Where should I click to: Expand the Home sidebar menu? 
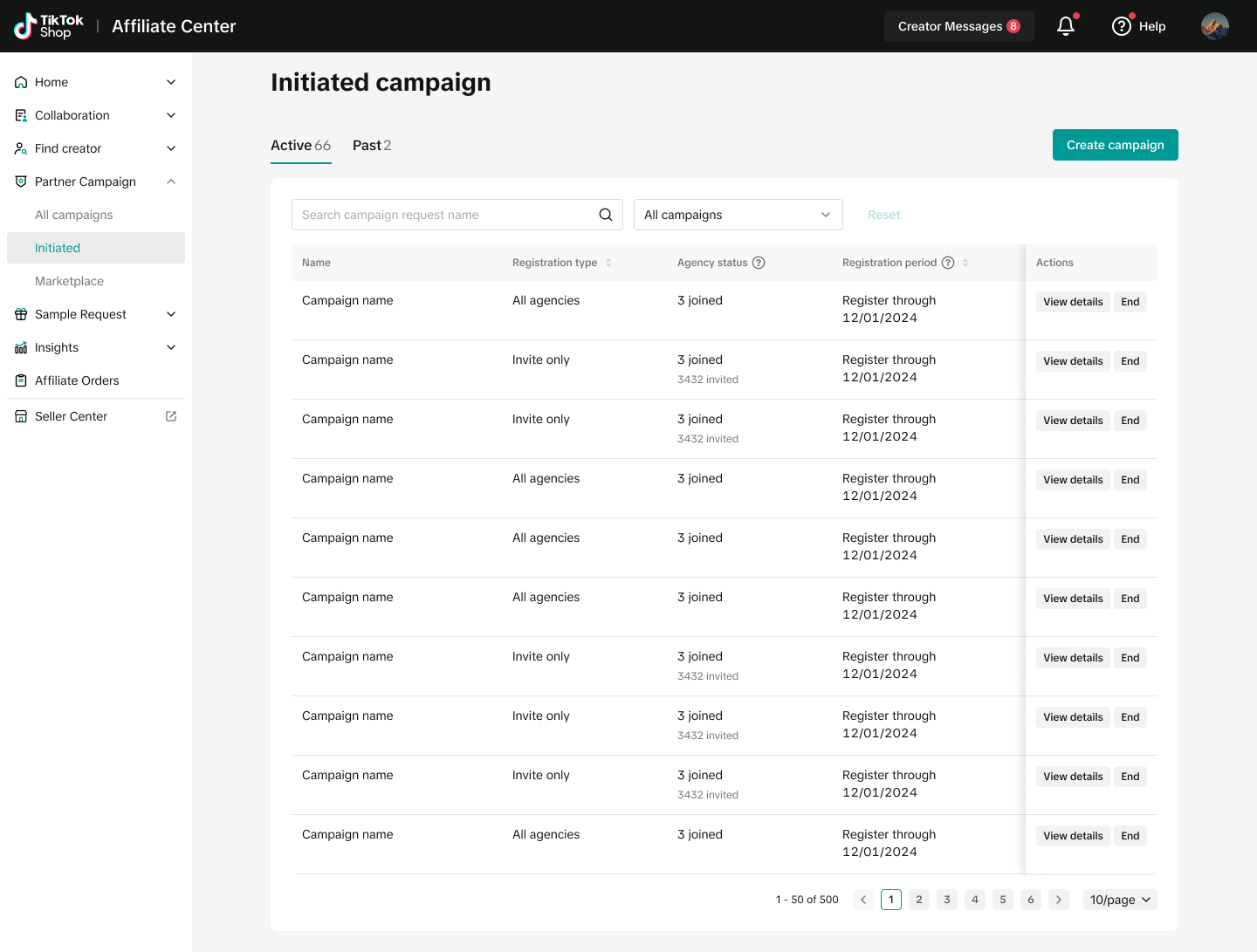tap(171, 82)
